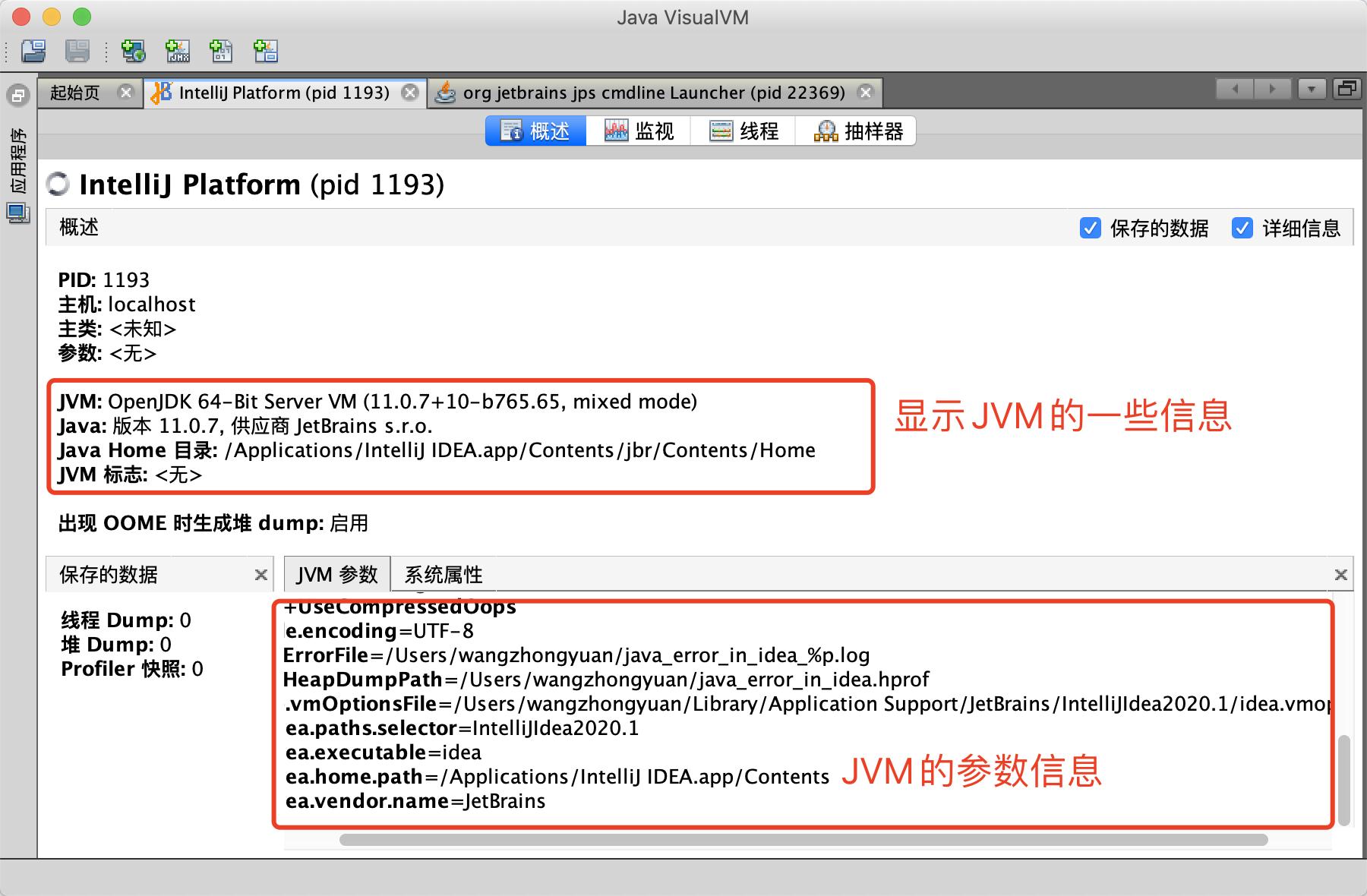Toggle the 保存的数据 checkbox
Image resolution: width=1367 pixels, height=896 pixels.
tap(1091, 228)
